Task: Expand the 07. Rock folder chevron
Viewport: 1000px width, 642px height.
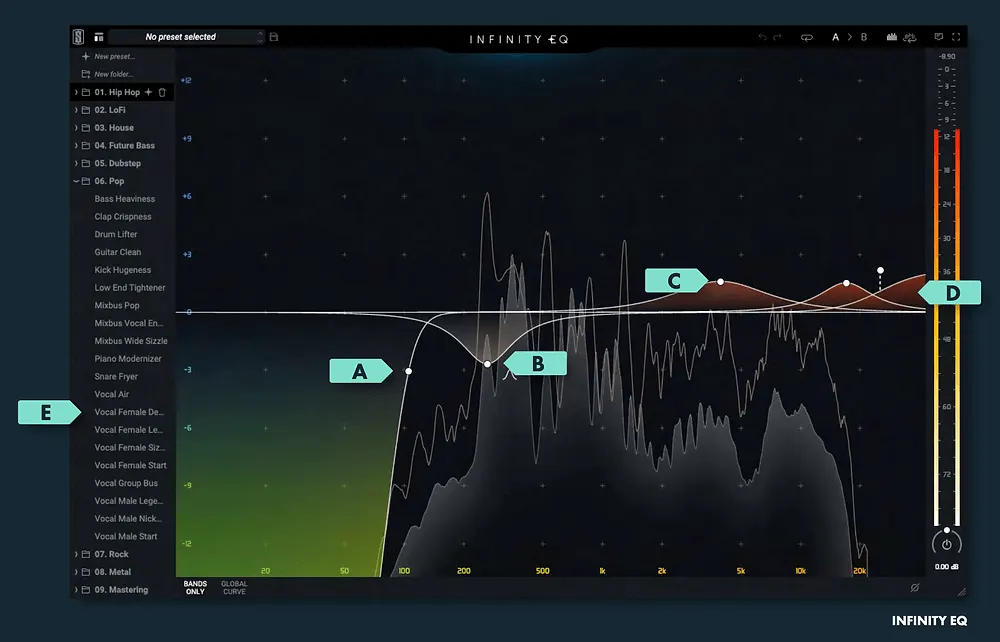Action: click(76, 554)
